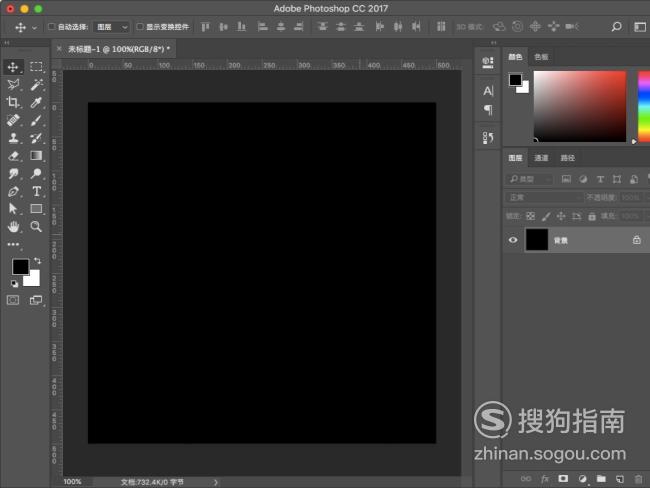Expand the status bar info arrow
This screenshot has width=650, height=488.
coord(216,482)
